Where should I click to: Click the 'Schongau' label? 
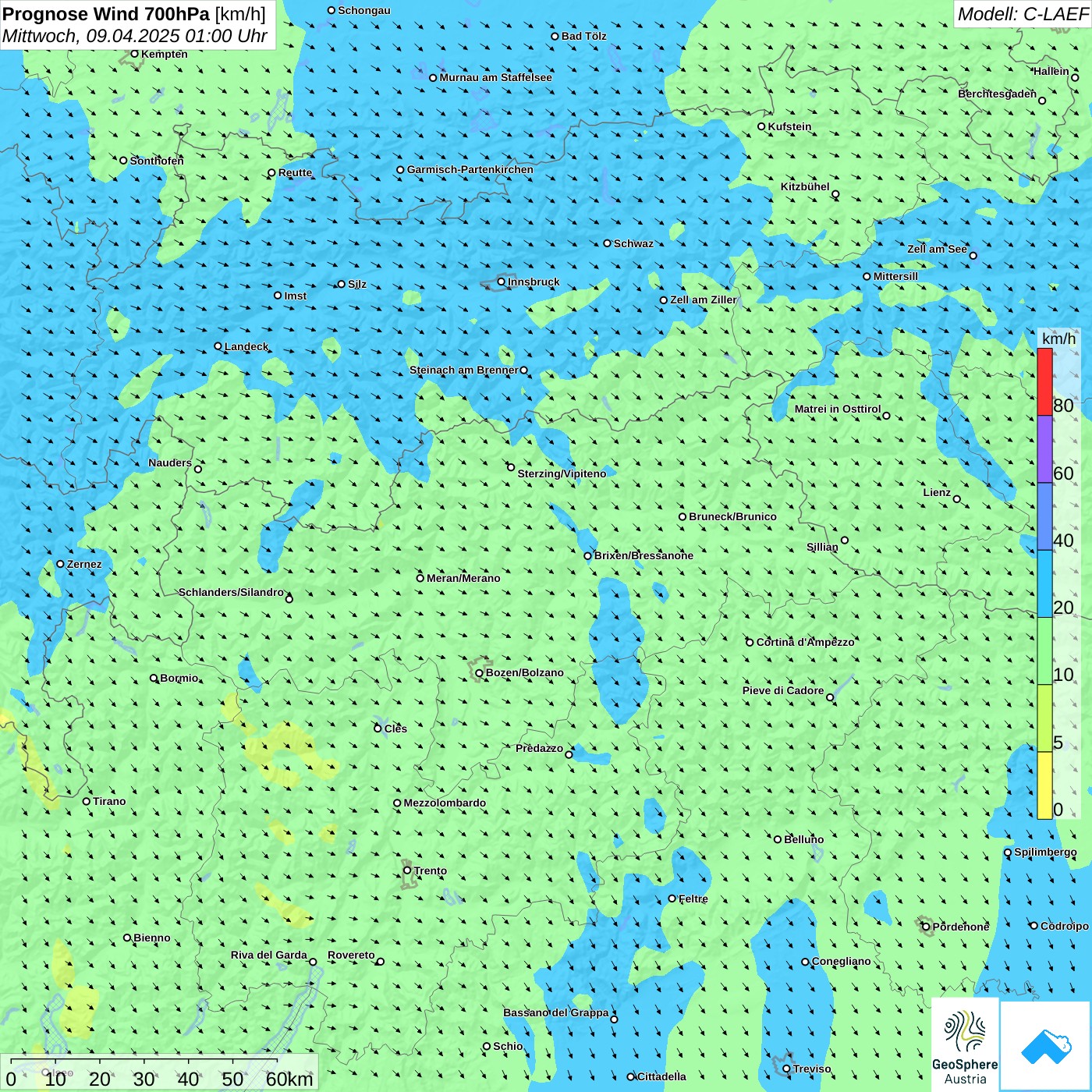pos(364,10)
